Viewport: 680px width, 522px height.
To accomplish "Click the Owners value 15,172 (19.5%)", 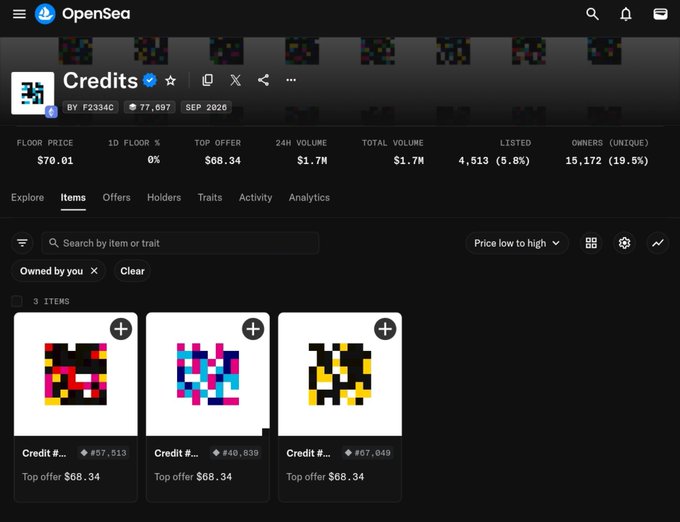I will point(607,161).
